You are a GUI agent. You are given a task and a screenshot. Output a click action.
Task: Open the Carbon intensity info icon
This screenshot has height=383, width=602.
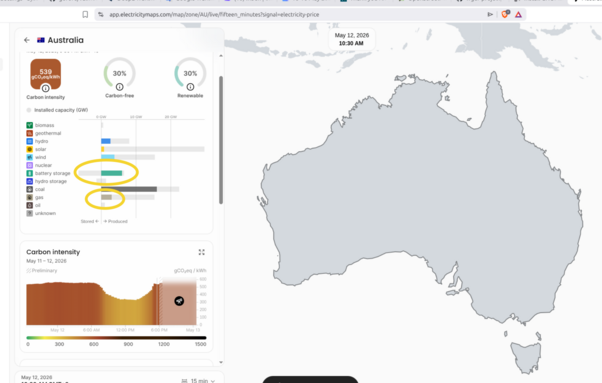tap(45, 88)
